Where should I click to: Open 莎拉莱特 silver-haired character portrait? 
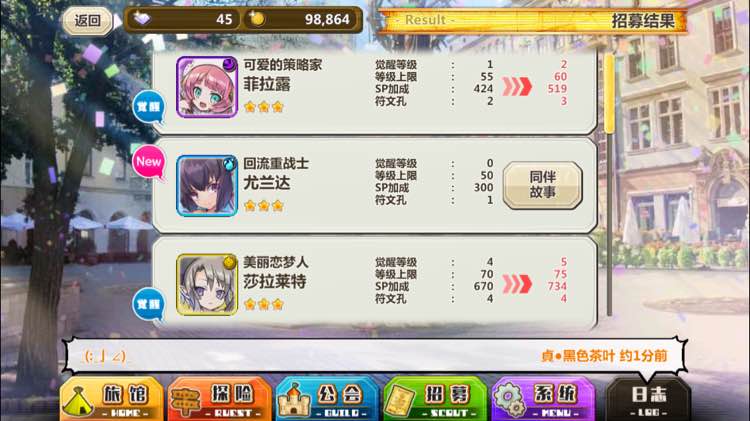(207, 285)
